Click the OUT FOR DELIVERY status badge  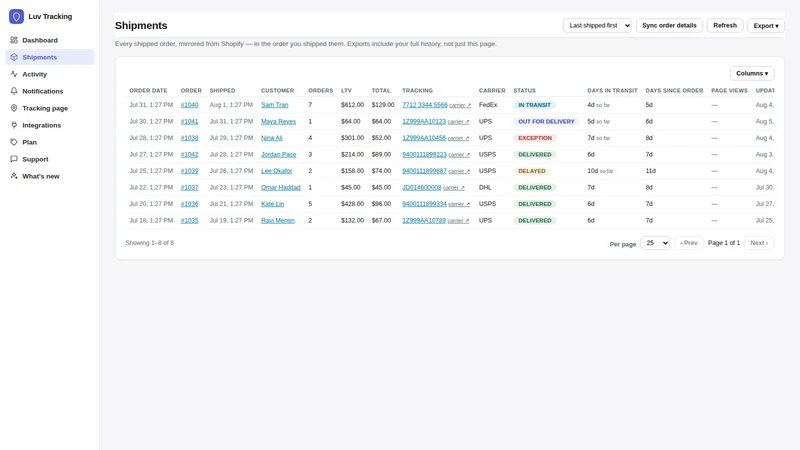pos(546,121)
